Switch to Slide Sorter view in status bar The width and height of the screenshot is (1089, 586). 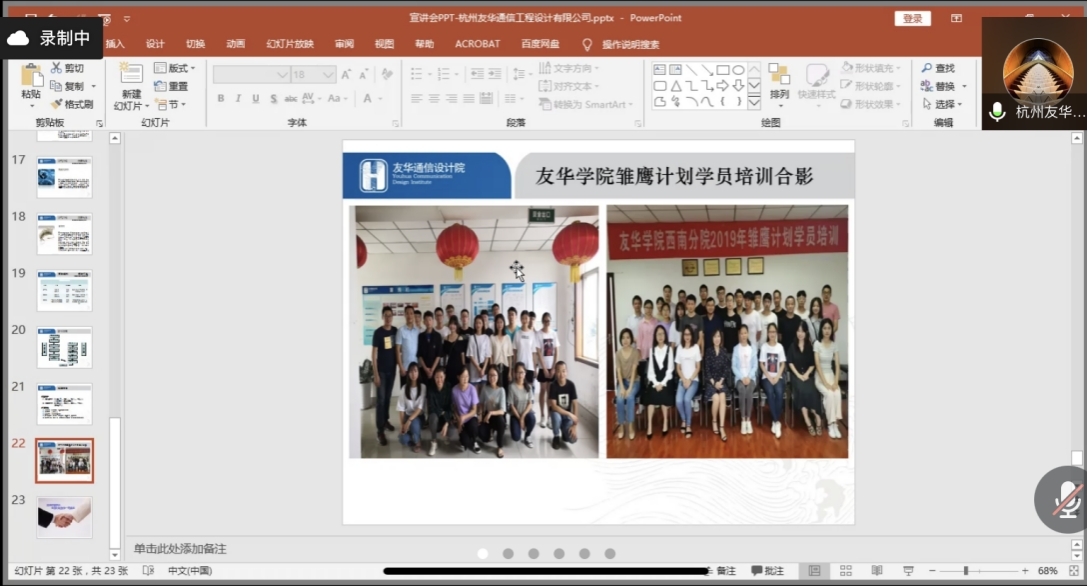[846, 571]
